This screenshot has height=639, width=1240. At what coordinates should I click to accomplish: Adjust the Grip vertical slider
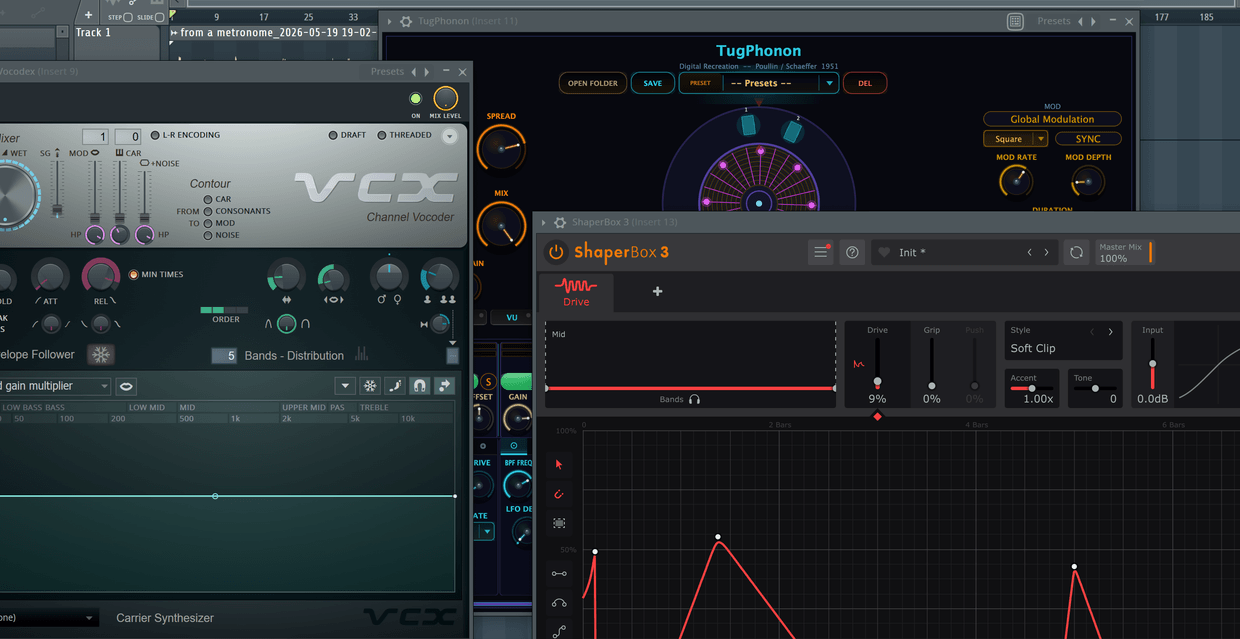tap(931, 363)
